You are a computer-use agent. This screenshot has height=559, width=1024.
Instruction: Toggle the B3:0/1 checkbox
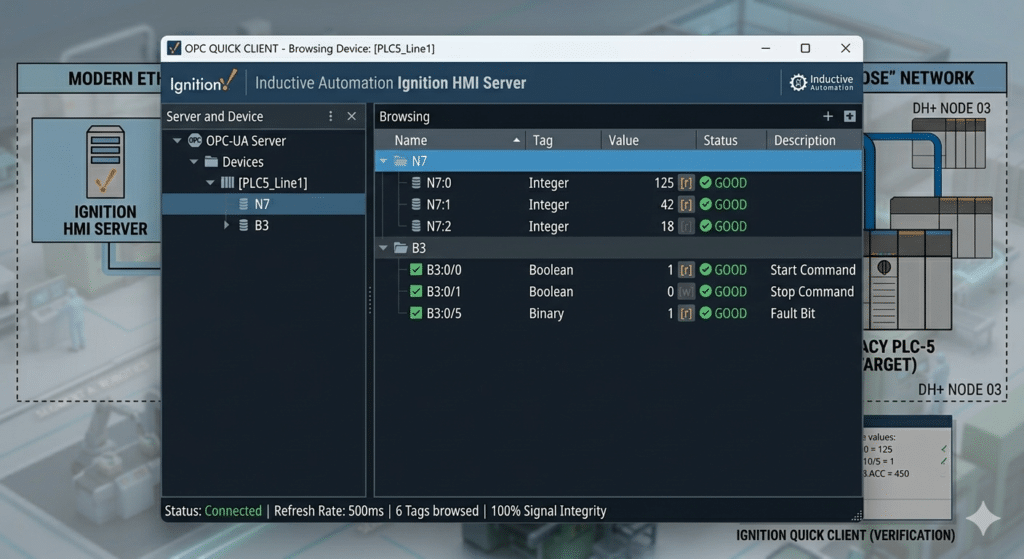(x=416, y=291)
